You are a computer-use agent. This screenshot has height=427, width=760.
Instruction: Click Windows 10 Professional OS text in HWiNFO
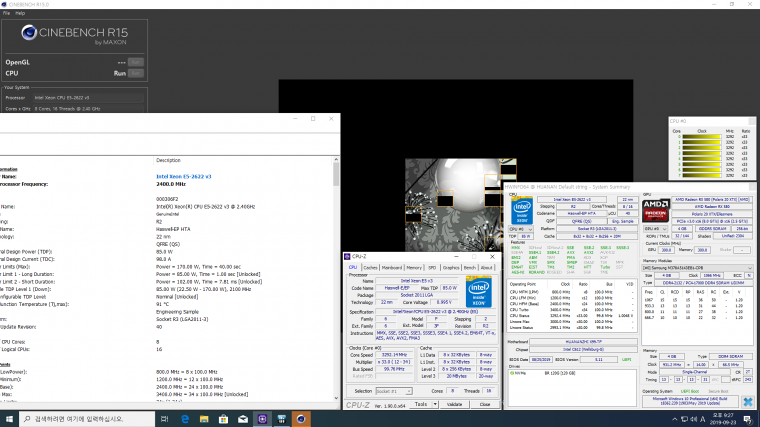[690, 401]
